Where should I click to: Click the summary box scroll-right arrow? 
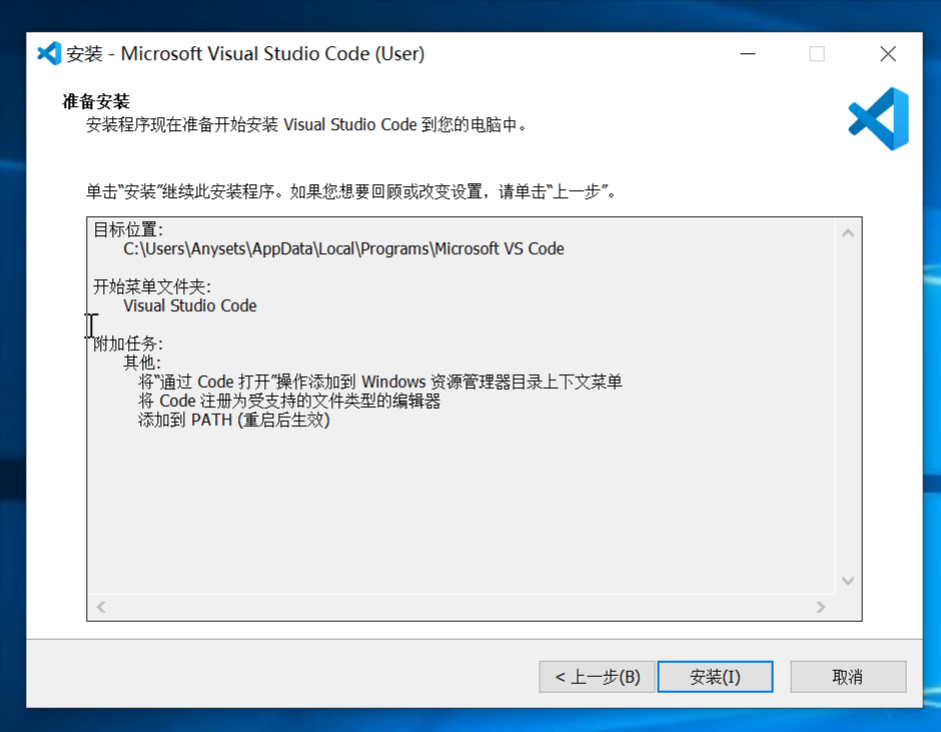point(820,607)
